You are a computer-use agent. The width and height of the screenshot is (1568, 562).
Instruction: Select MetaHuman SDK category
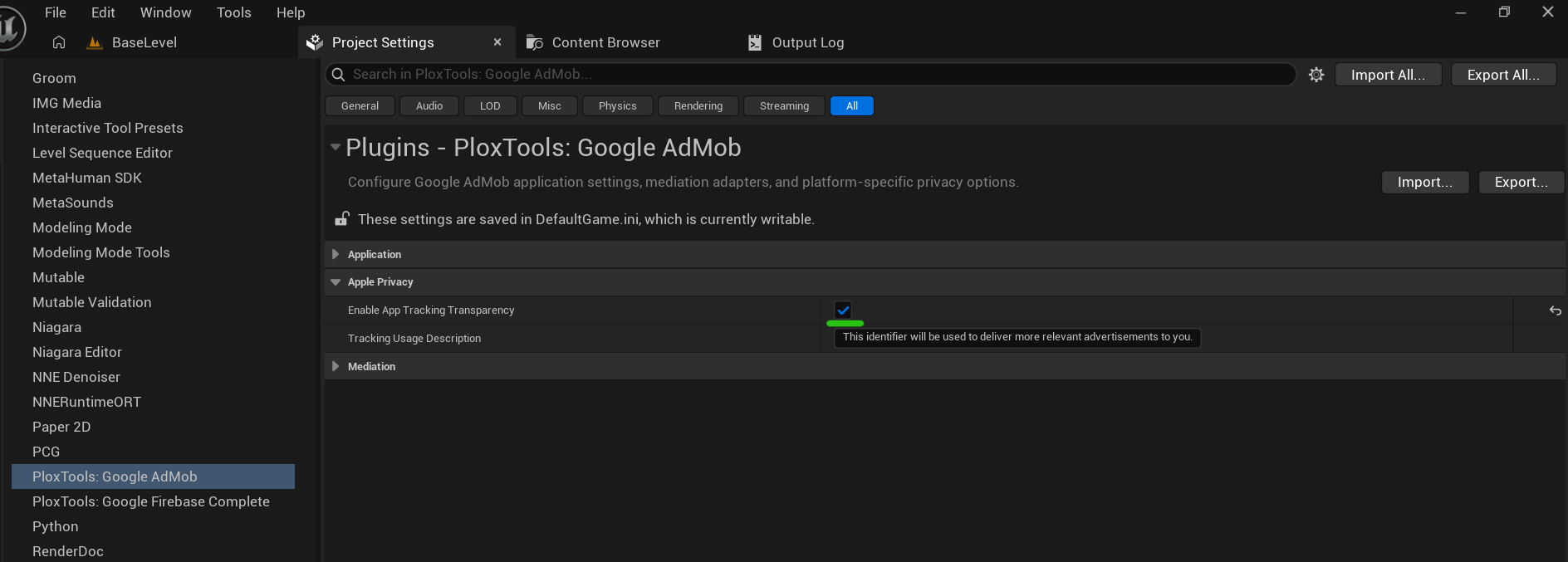(87, 178)
